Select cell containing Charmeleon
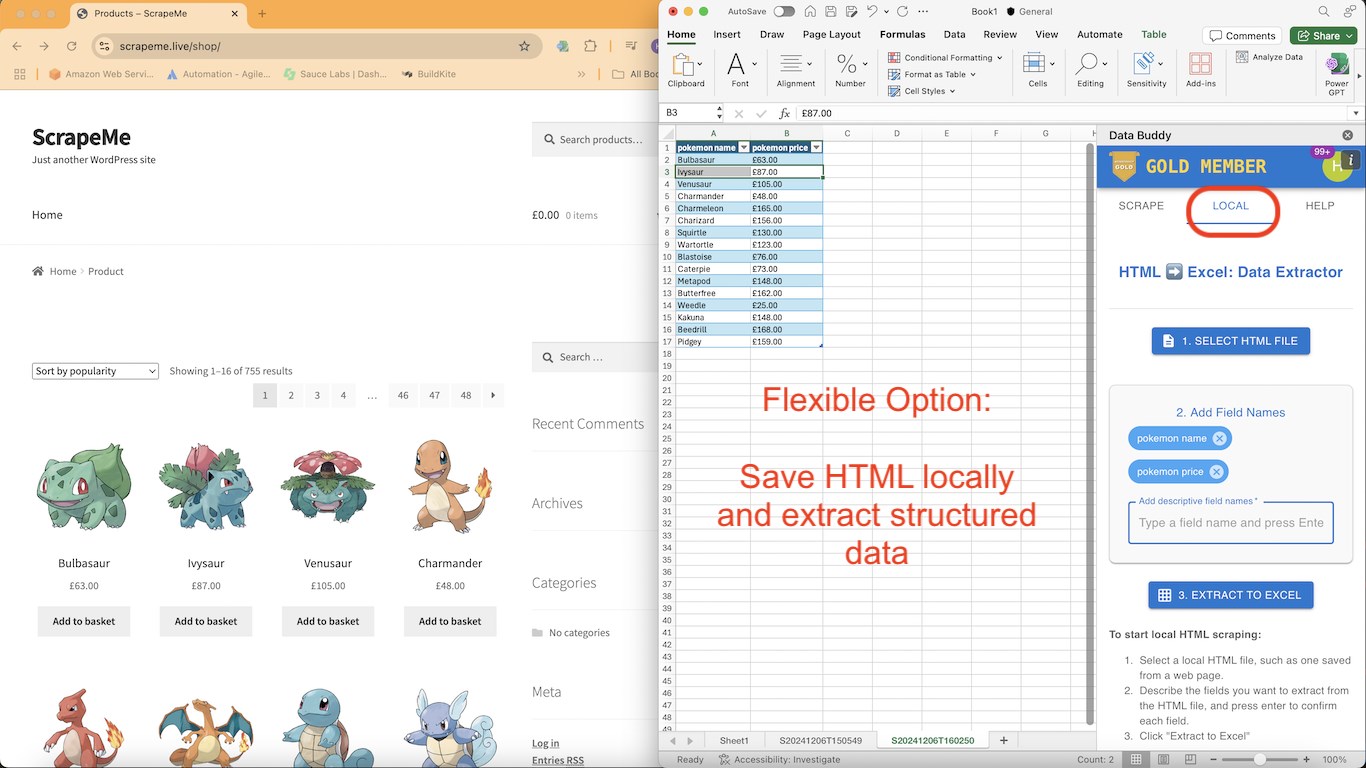1366x768 pixels. pyautogui.click(x=713, y=208)
